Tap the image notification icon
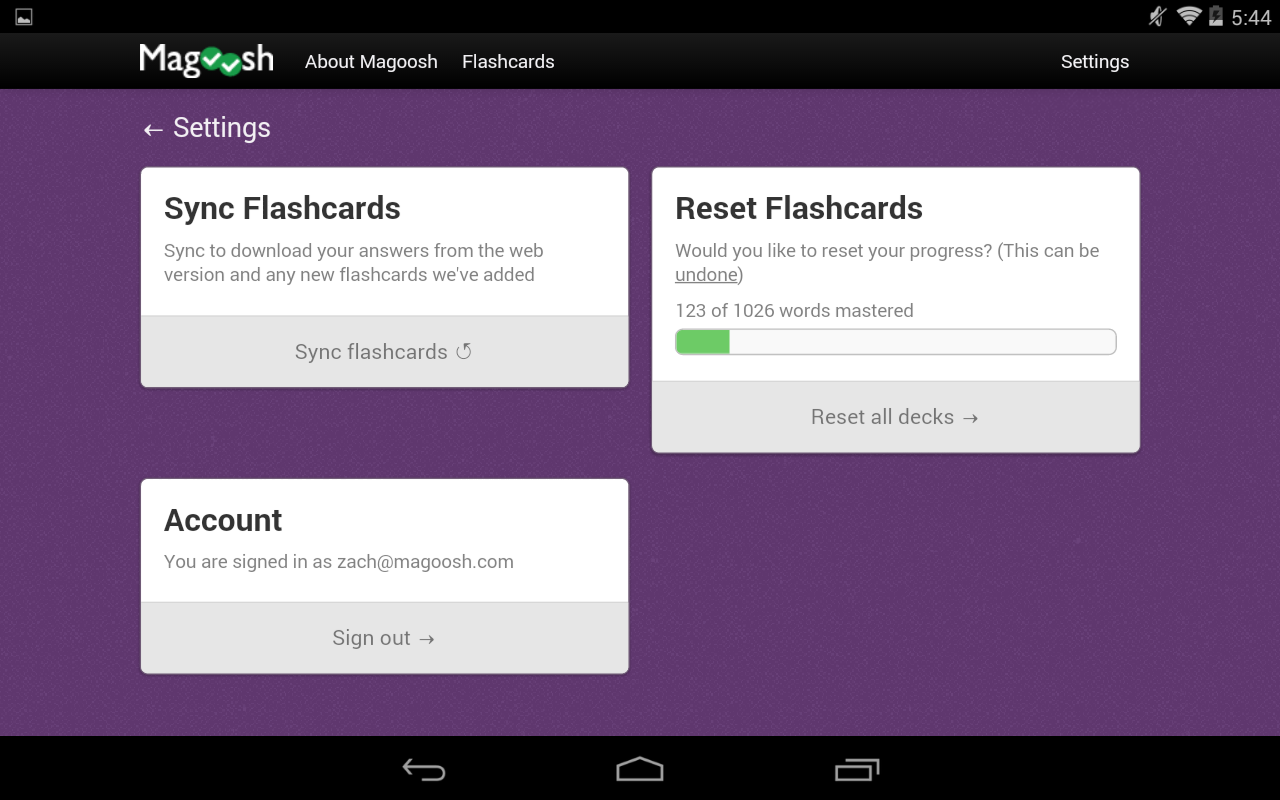This screenshot has height=800, width=1280. pos(24,17)
